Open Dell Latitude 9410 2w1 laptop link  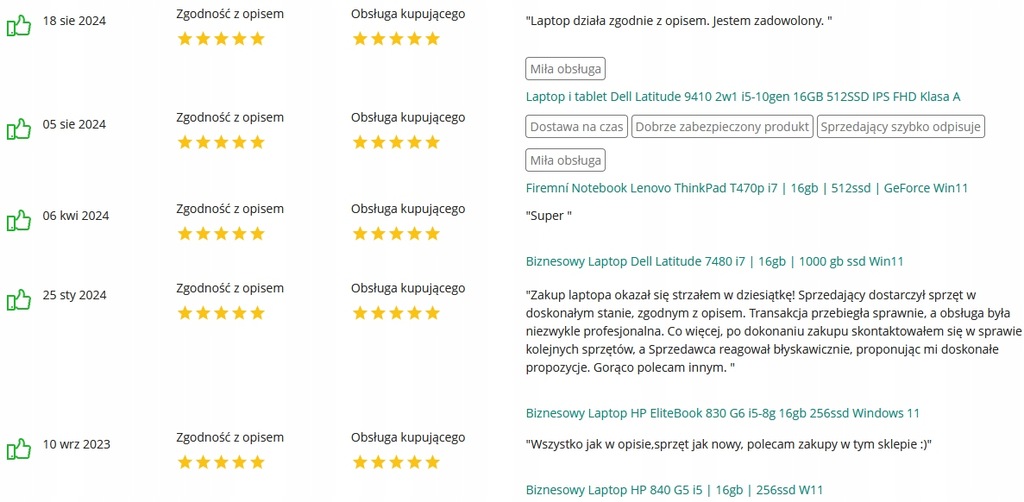tap(743, 97)
